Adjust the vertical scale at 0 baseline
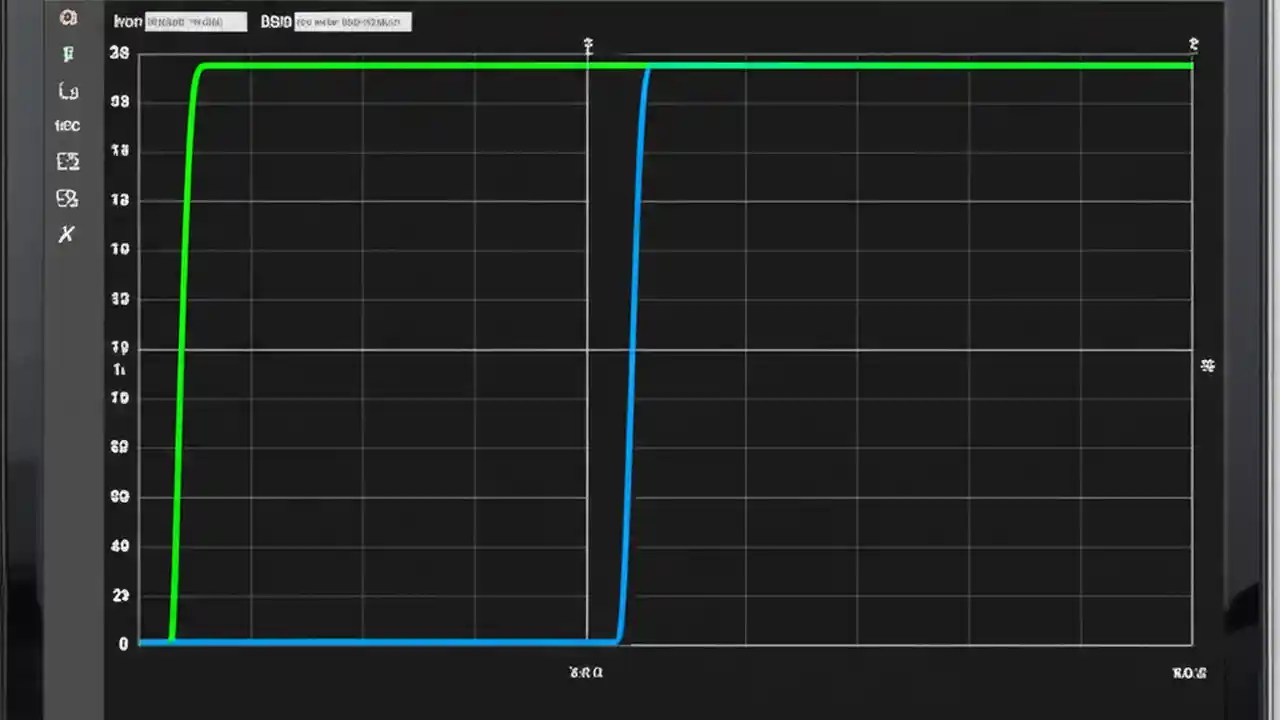Viewport: 1280px width, 720px height. (x=123, y=643)
